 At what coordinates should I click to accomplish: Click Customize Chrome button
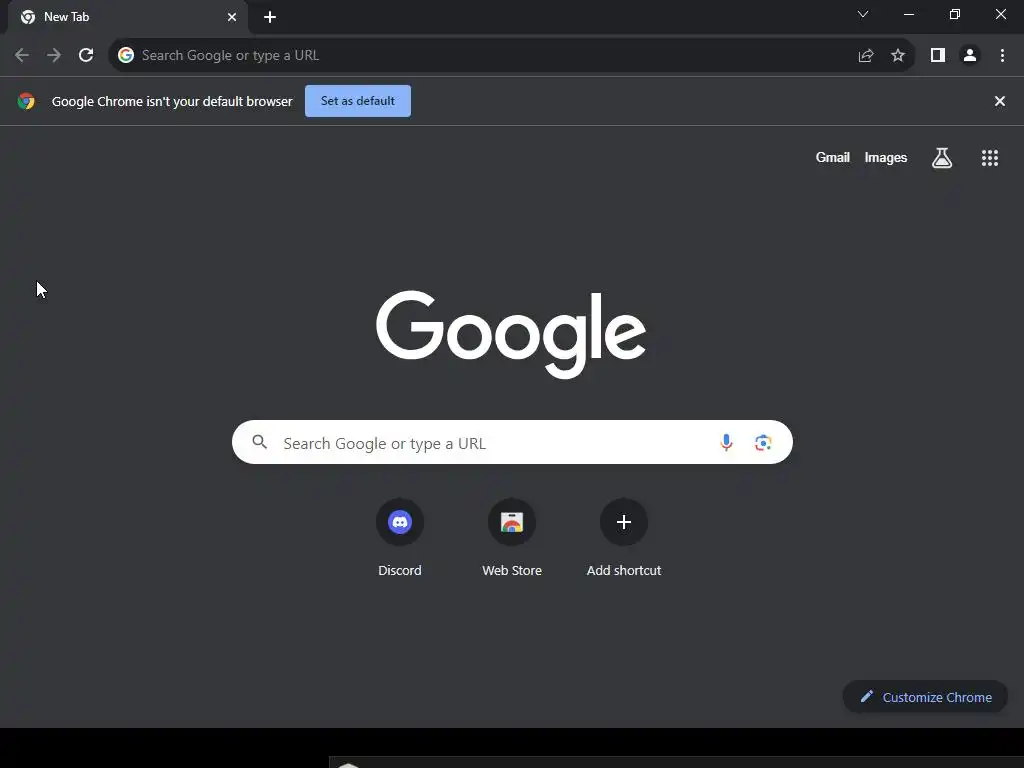pos(925,697)
